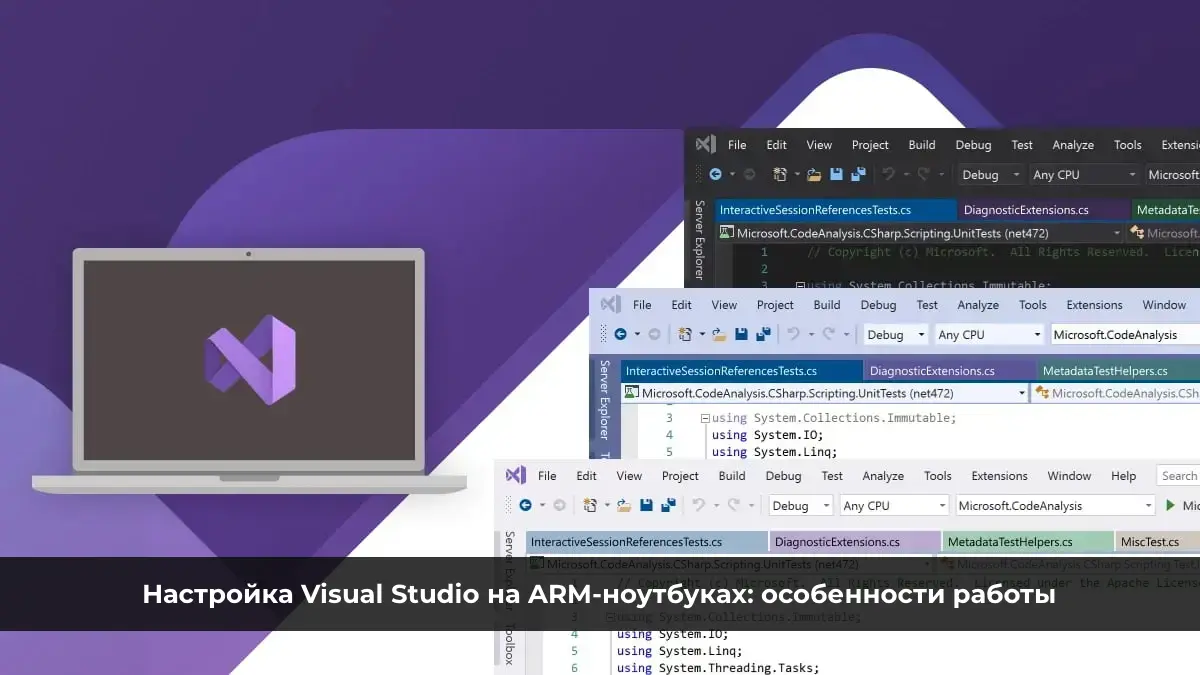Click the Save icon in the middle window
The width and height of the screenshot is (1200, 675).
741,335
